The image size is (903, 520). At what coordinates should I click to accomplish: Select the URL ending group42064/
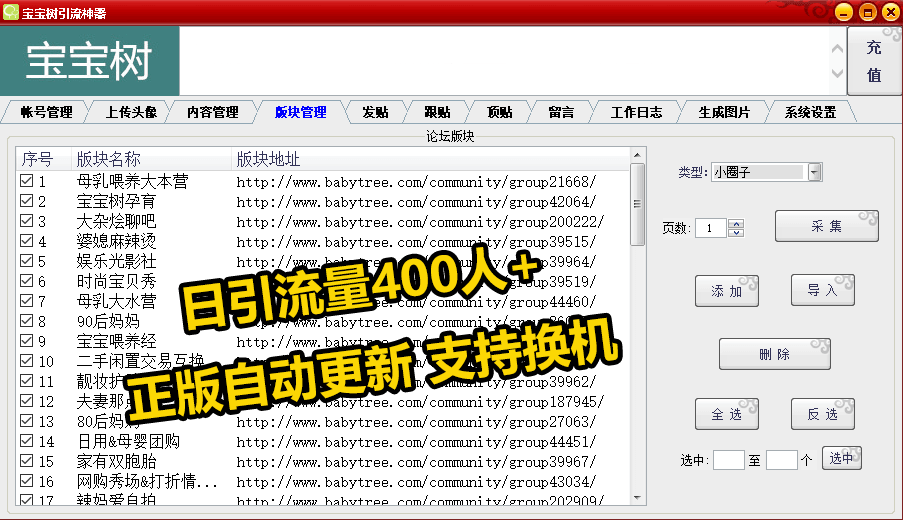416,202
